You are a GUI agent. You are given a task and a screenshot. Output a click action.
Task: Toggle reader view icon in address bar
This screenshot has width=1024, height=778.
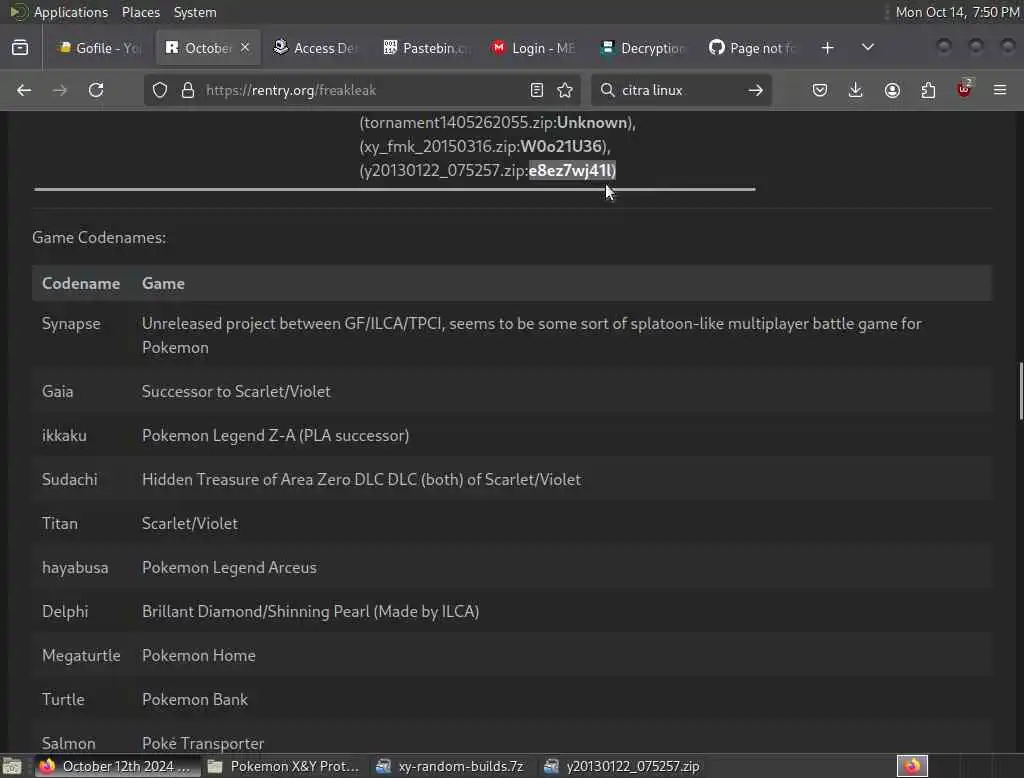[537, 90]
